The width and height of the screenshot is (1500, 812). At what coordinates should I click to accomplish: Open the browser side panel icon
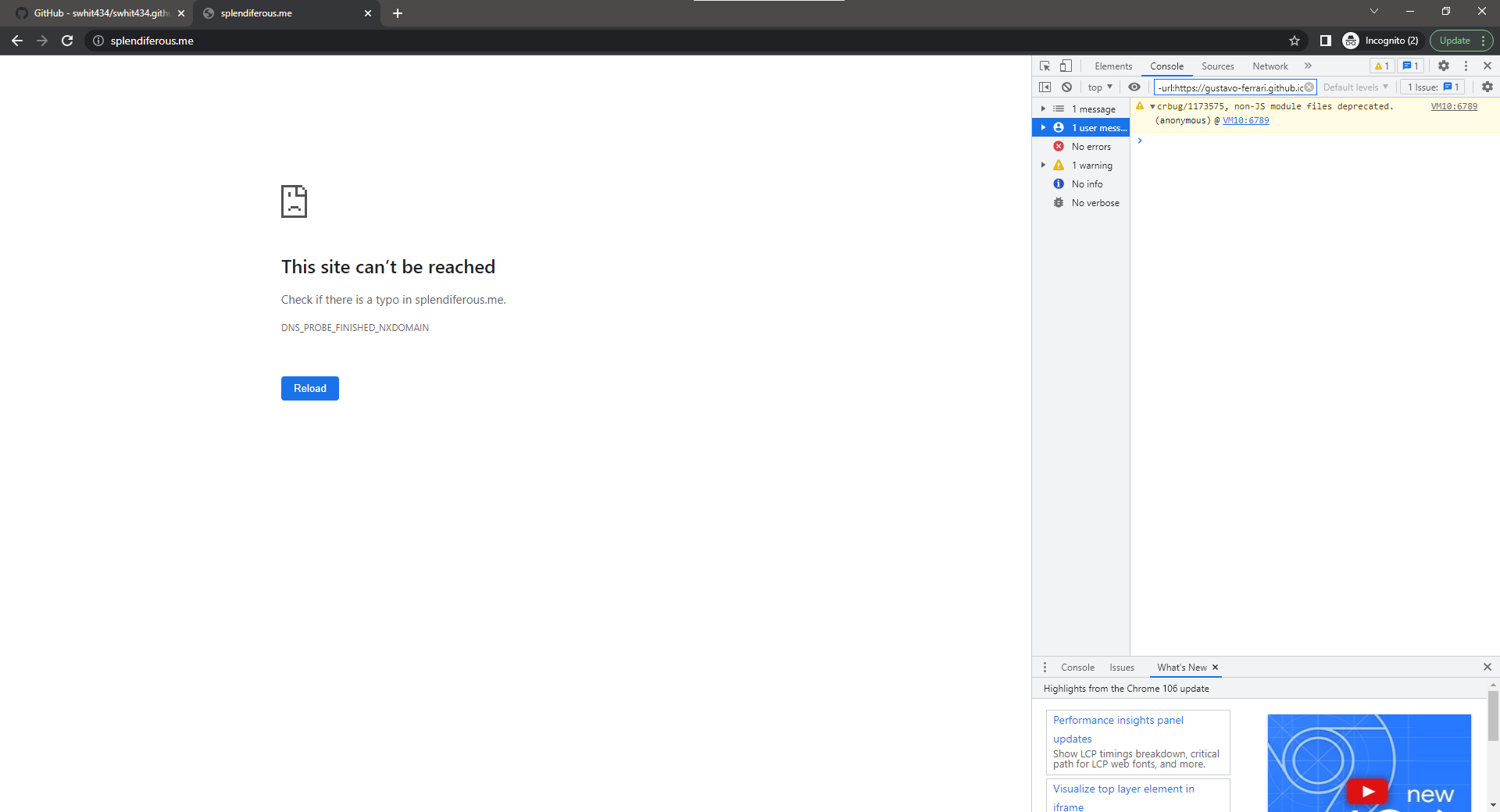click(x=1325, y=41)
